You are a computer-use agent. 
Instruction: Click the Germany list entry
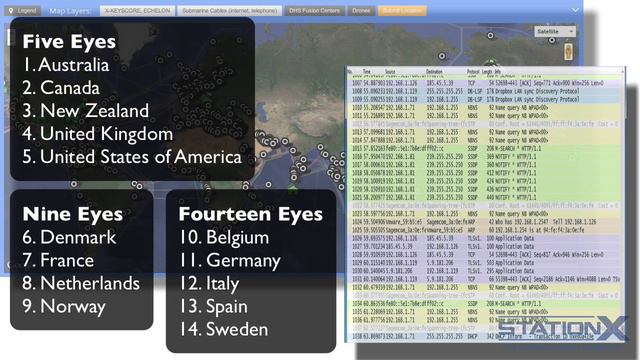230,261
